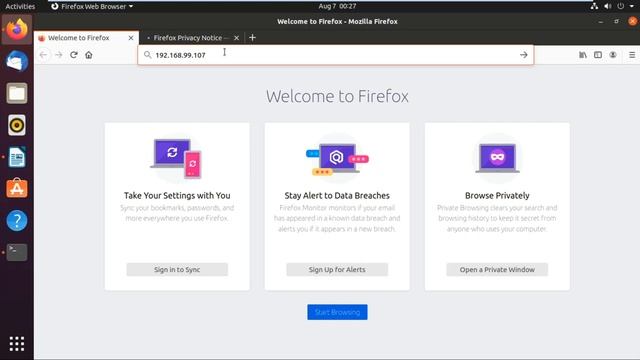Screen dimensions: 640x360
Task: Close the Firefox window
Action: [x=632, y=21]
